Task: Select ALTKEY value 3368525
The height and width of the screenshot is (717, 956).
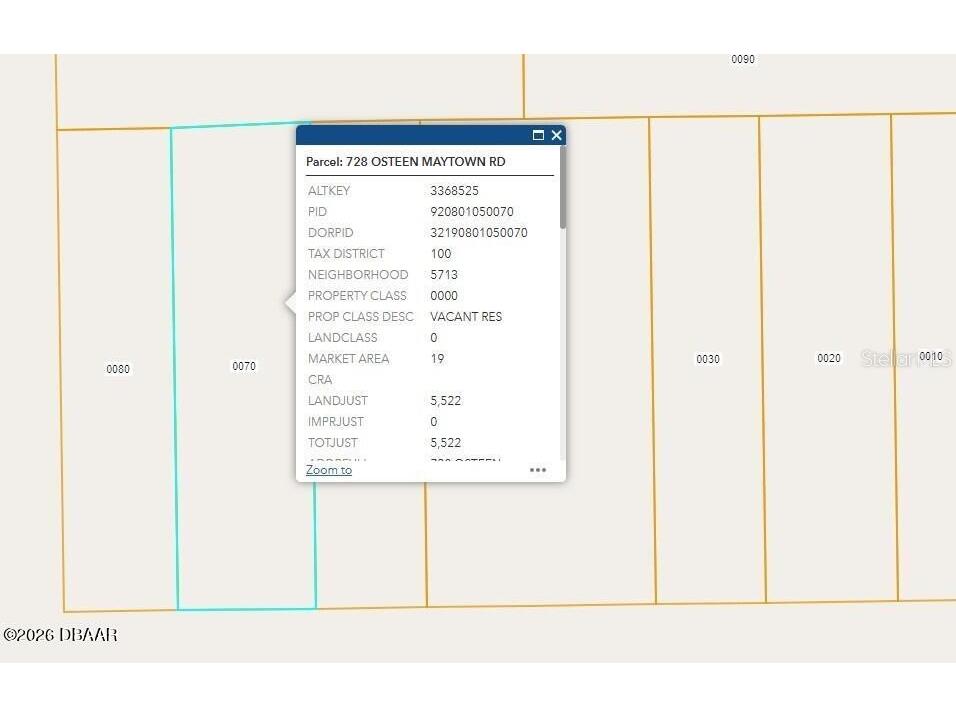Action: coord(454,191)
